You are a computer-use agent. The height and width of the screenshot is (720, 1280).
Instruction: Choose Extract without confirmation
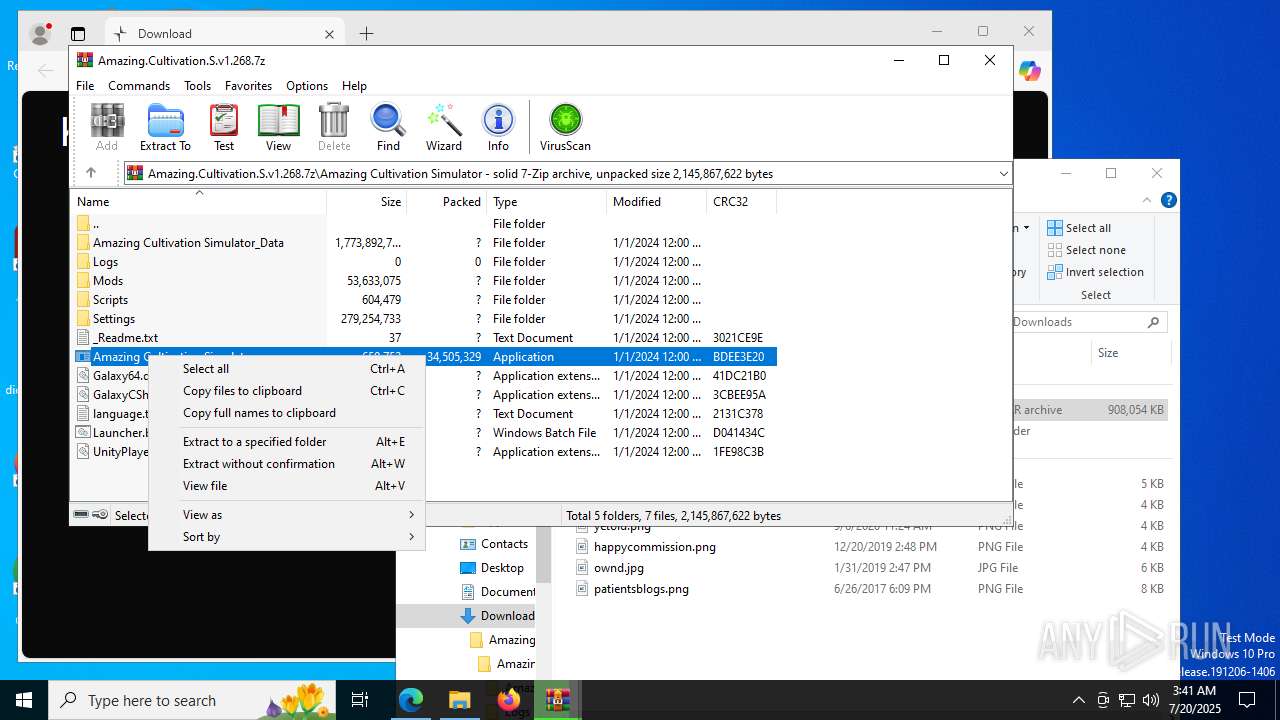(x=287, y=464)
